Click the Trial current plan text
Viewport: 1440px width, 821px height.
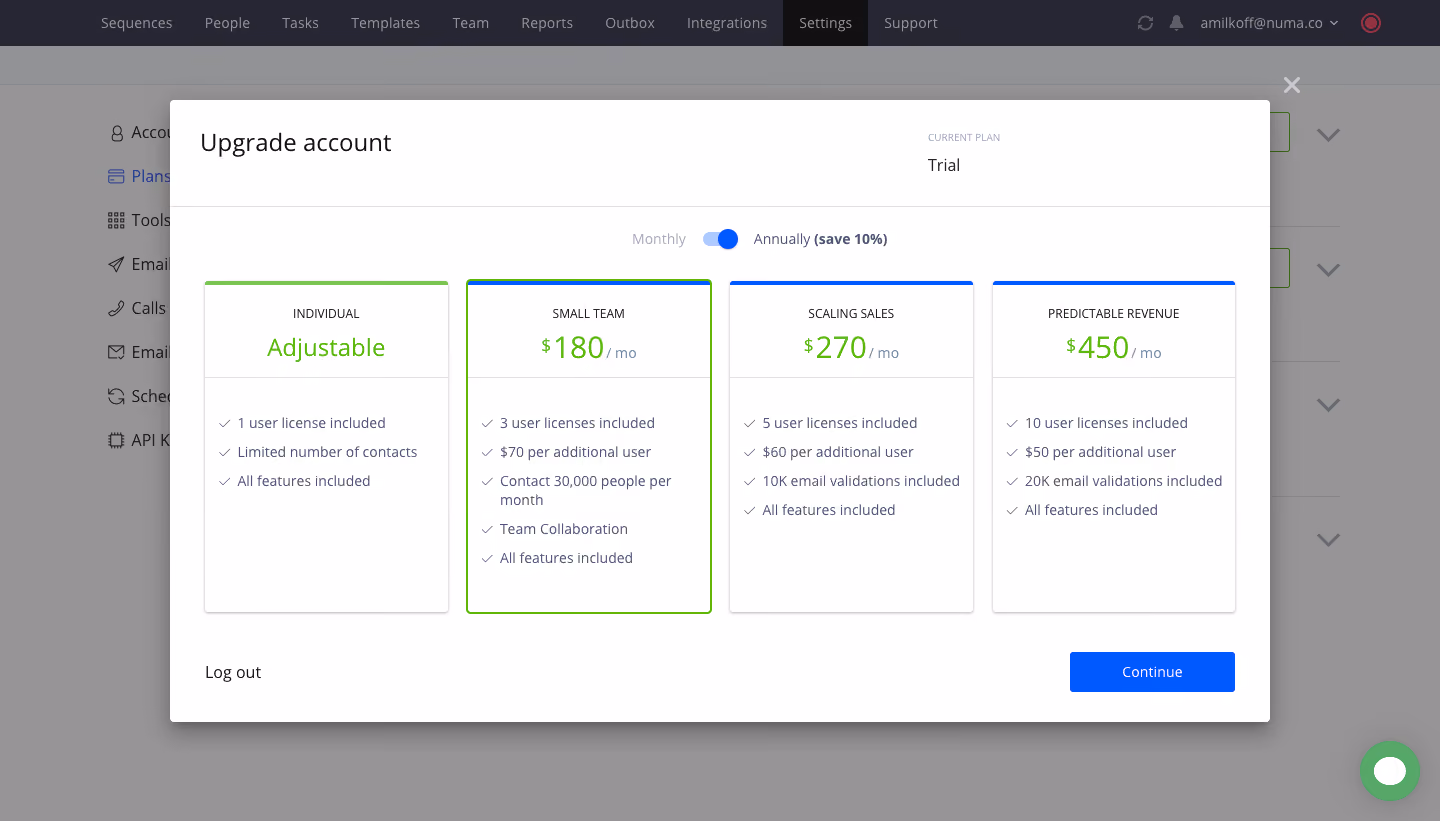[944, 165]
